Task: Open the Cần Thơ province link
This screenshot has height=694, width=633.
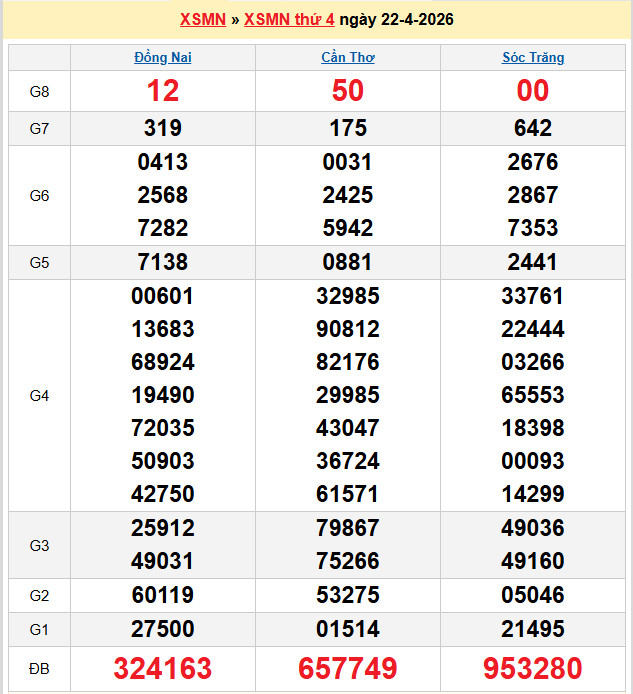Action: (348, 58)
